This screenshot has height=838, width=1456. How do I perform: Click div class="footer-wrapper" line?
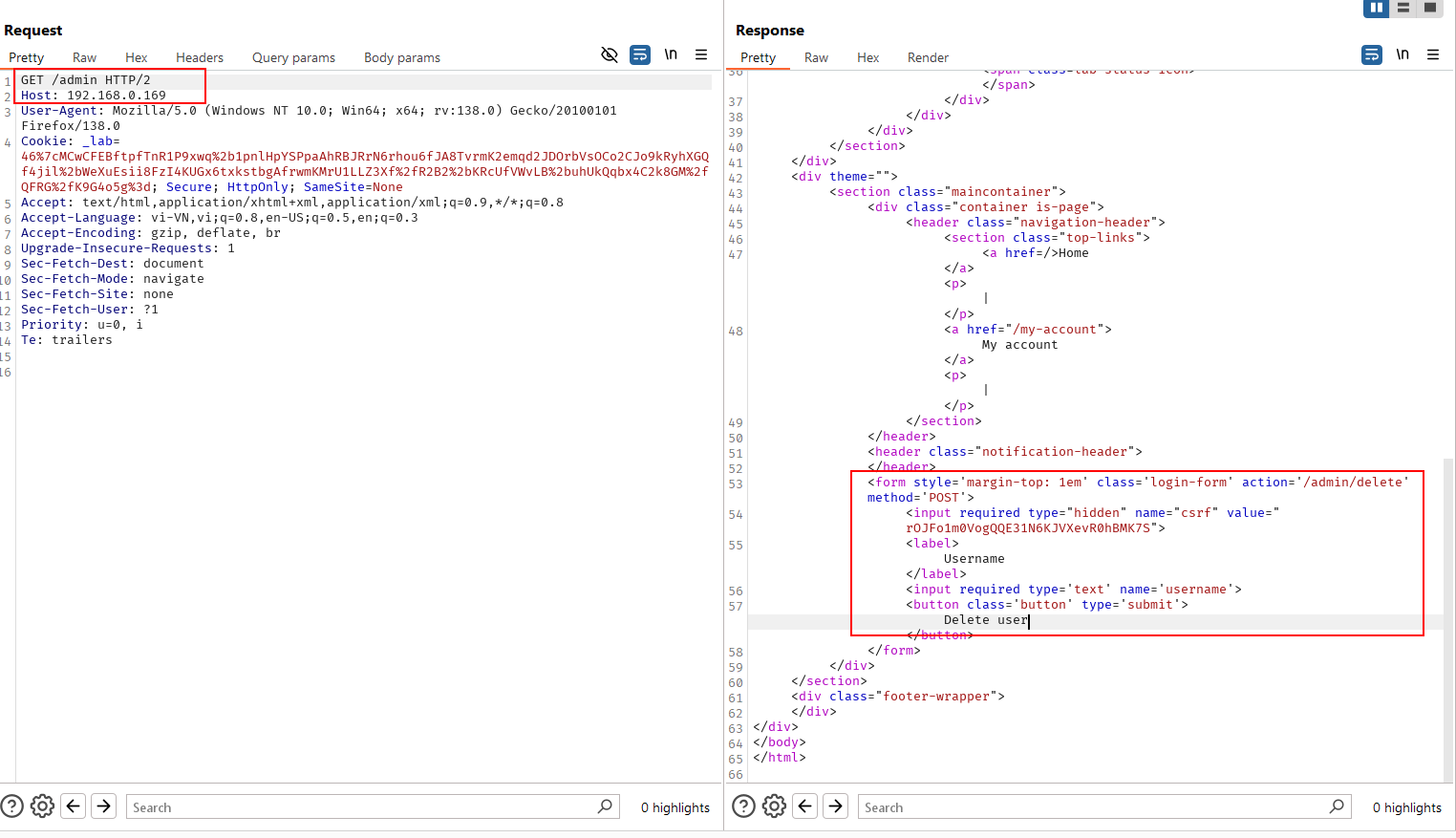(x=898, y=697)
